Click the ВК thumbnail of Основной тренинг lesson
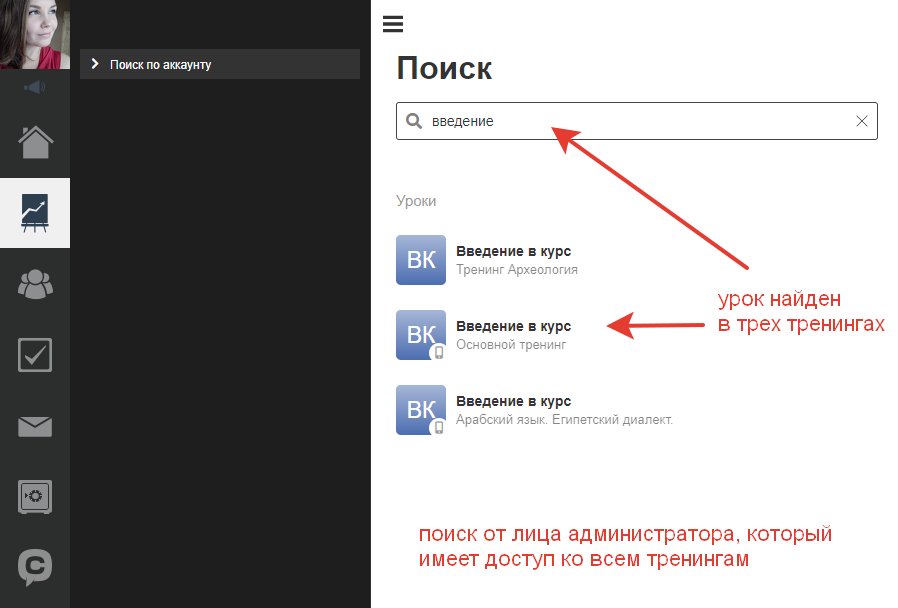The image size is (898, 608). pyautogui.click(x=421, y=335)
